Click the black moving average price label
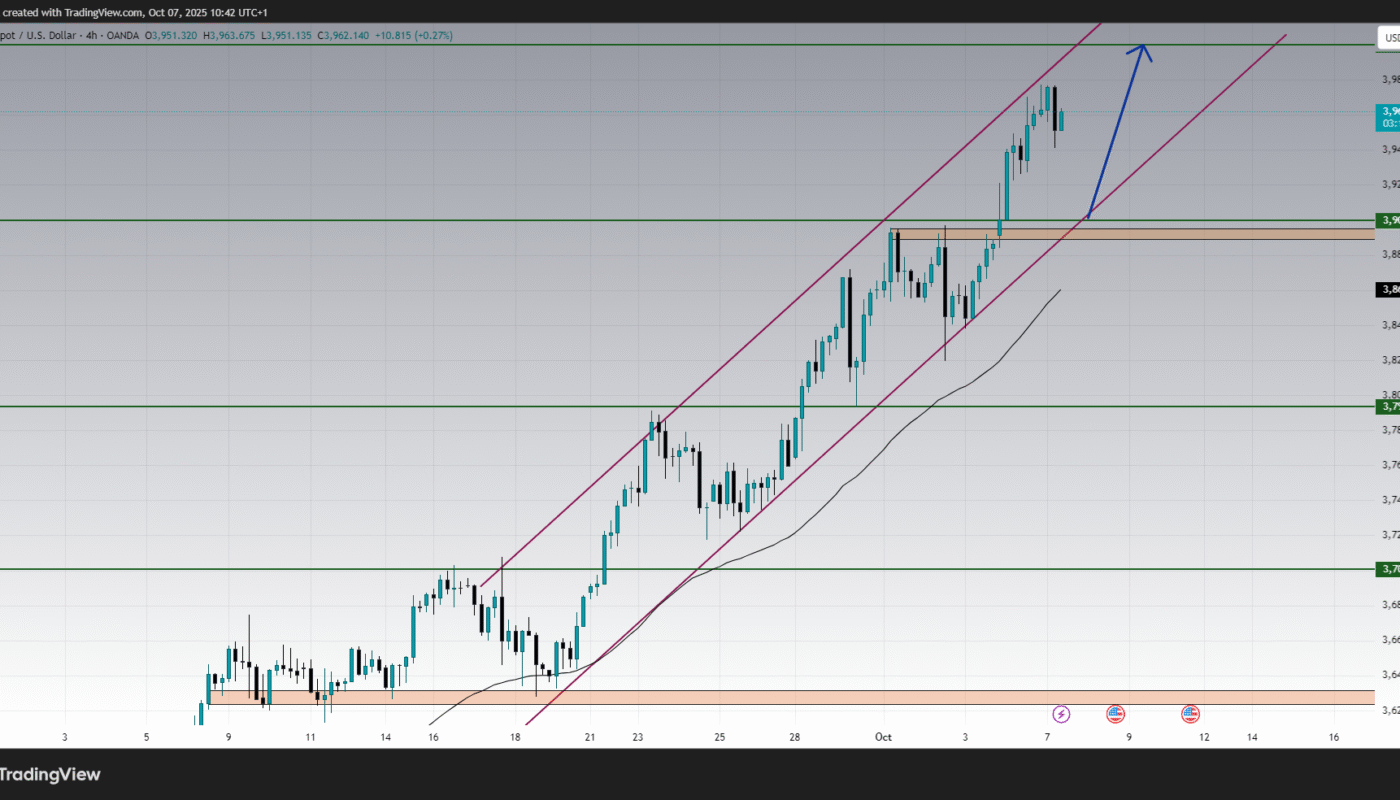The image size is (1400, 800). pyautogui.click(x=1389, y=290)
